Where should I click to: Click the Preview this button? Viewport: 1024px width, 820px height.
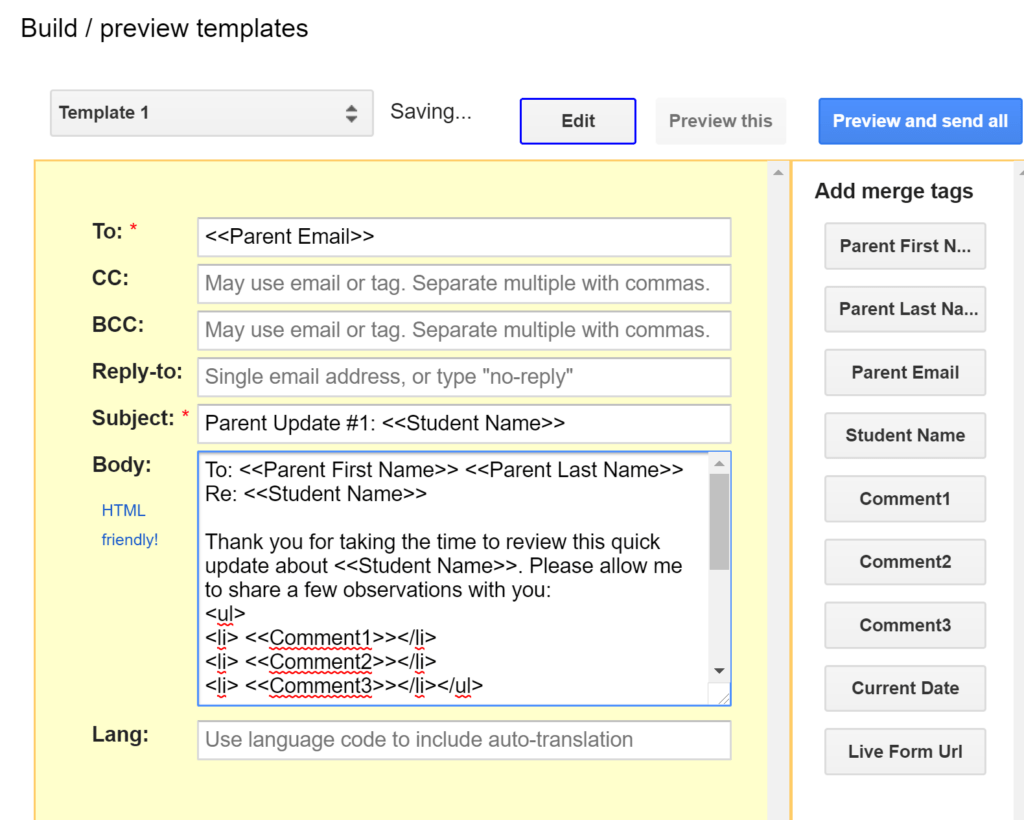(x=720, y=121)
